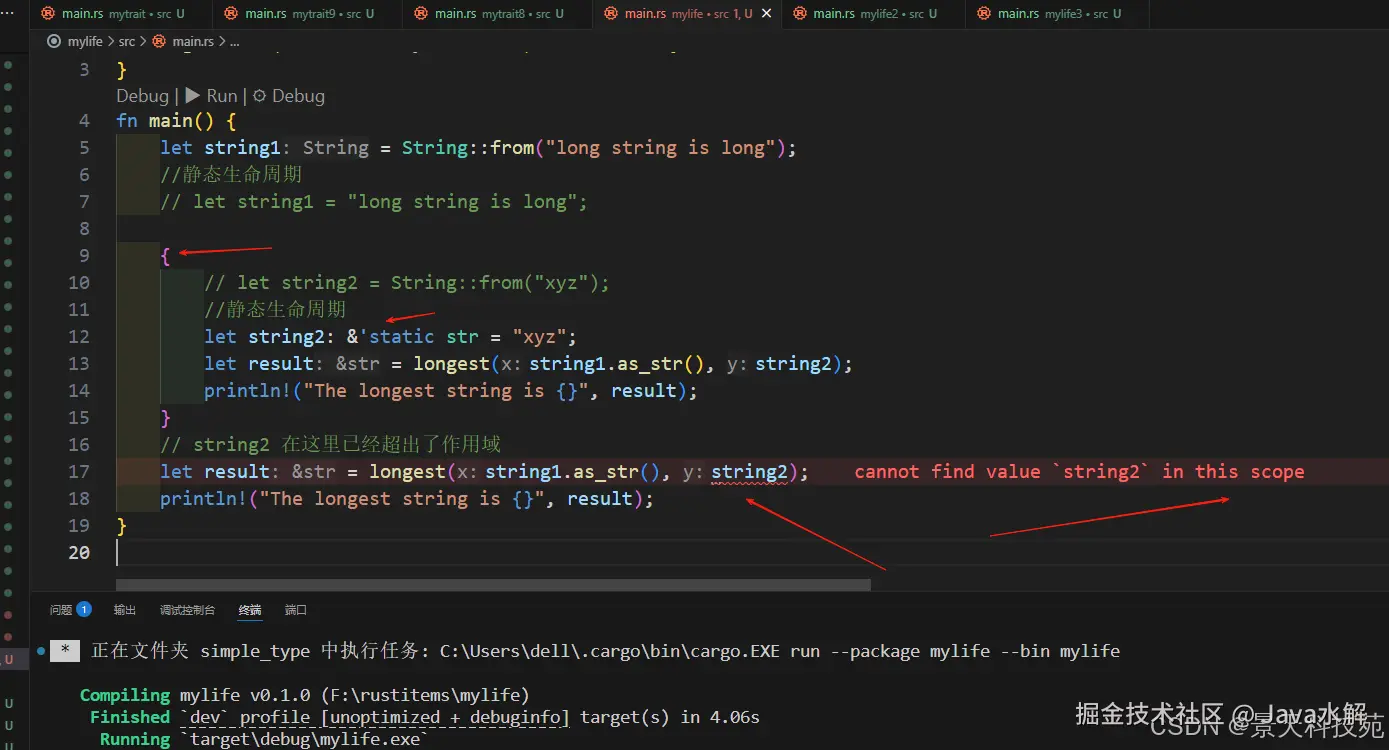Switch to the main.rs mytrait8 tab
The width and height of the screenshot is (1389, 750).
tap(499, 14)
